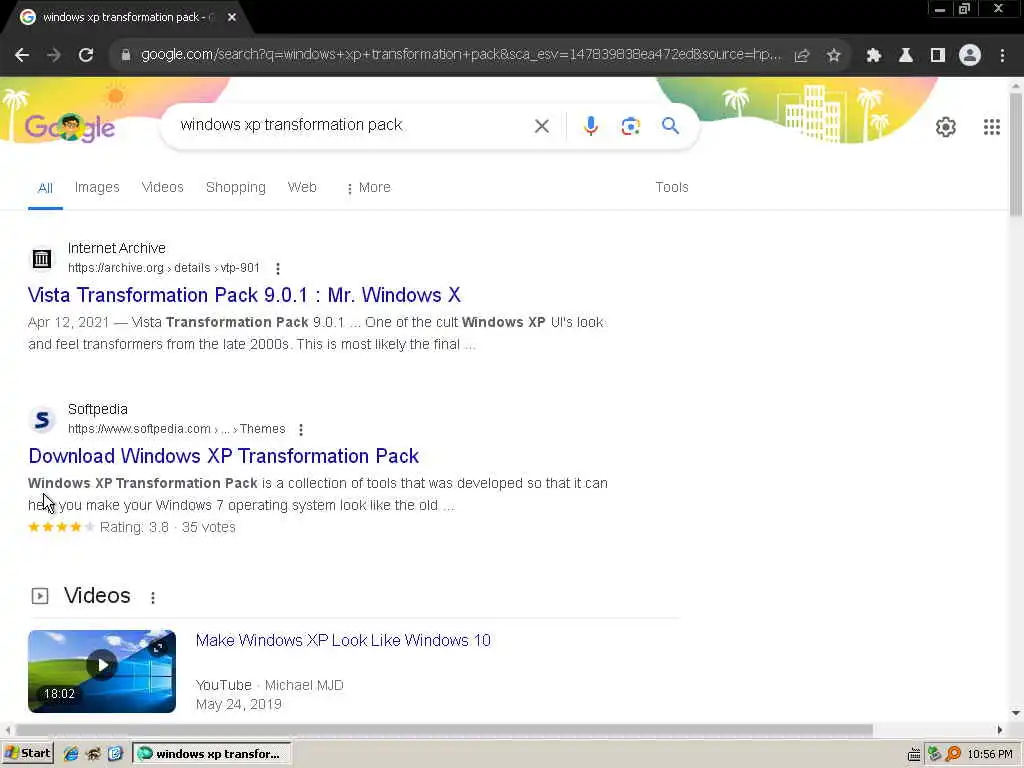Select the windows xp transformation pack browser tab

tap(124, 18)
